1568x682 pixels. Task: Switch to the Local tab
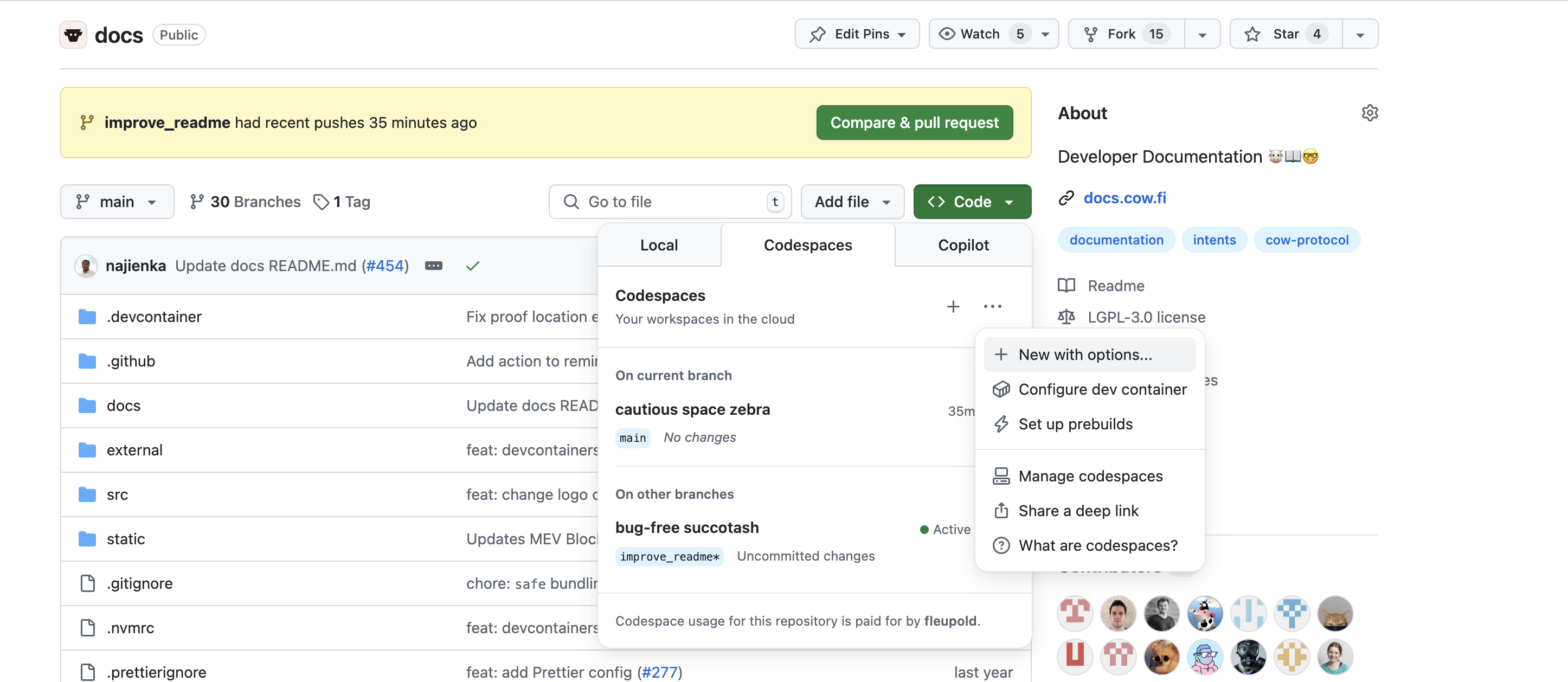coord(659,245)
